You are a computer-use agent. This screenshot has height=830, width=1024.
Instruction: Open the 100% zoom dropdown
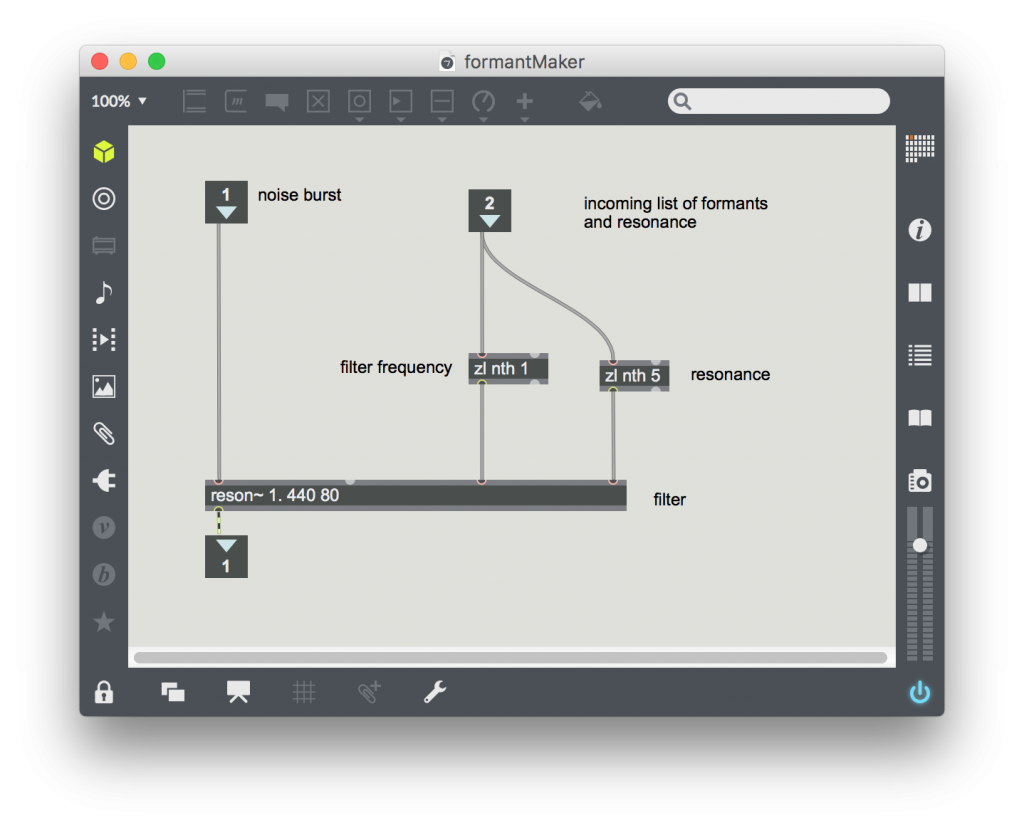119,101
